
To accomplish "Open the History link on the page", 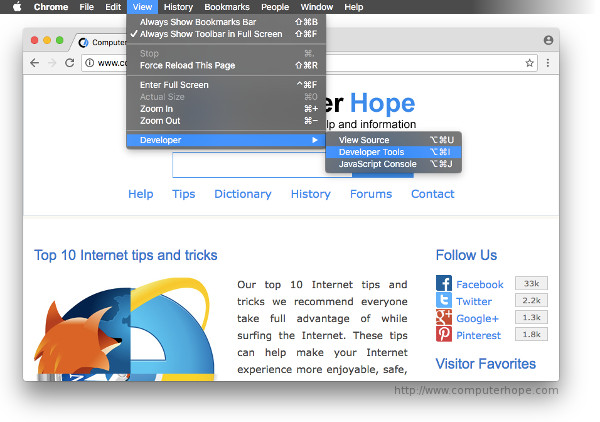I will click(311, 194).
